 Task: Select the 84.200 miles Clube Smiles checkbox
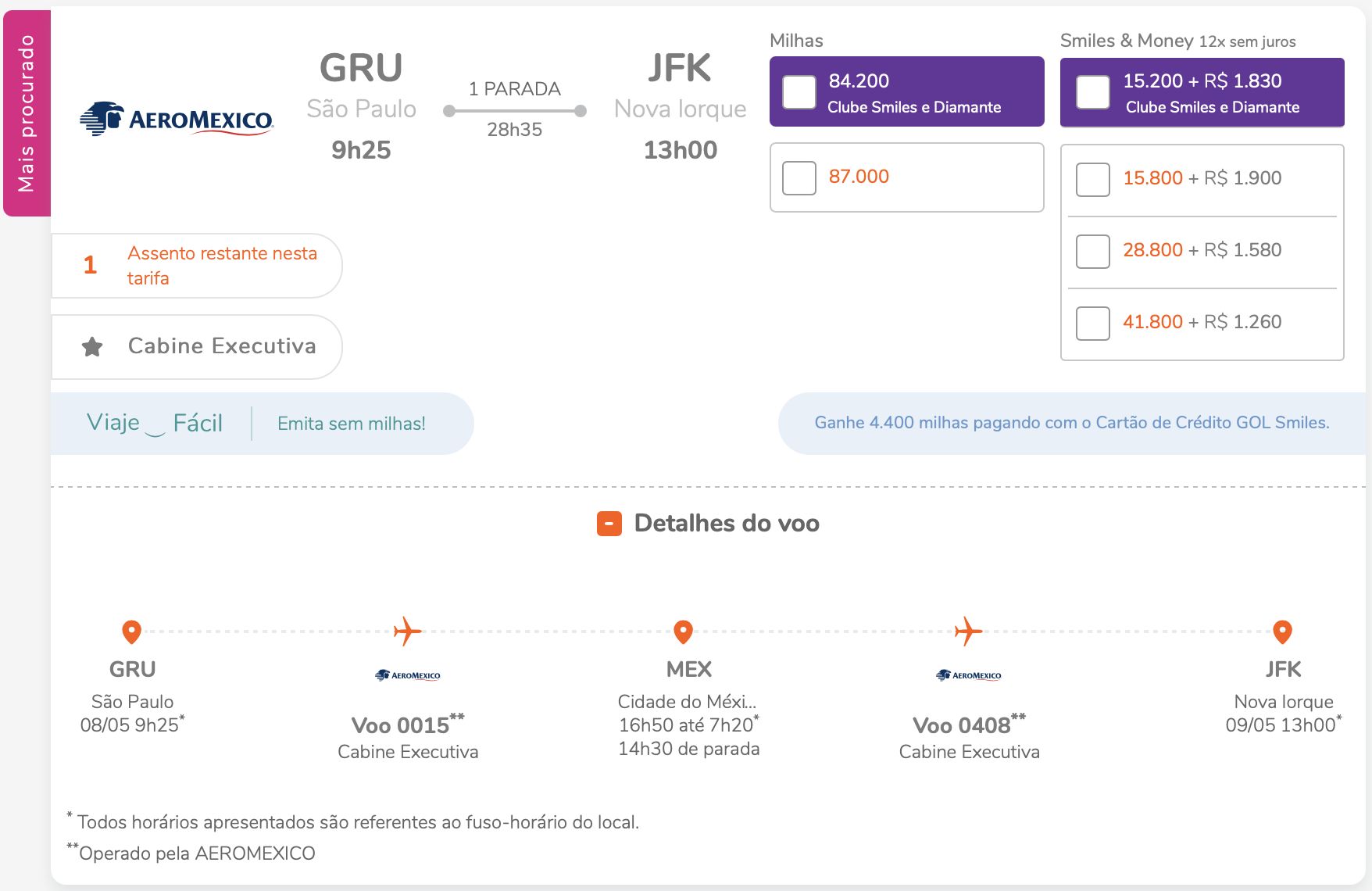(799, 92)
